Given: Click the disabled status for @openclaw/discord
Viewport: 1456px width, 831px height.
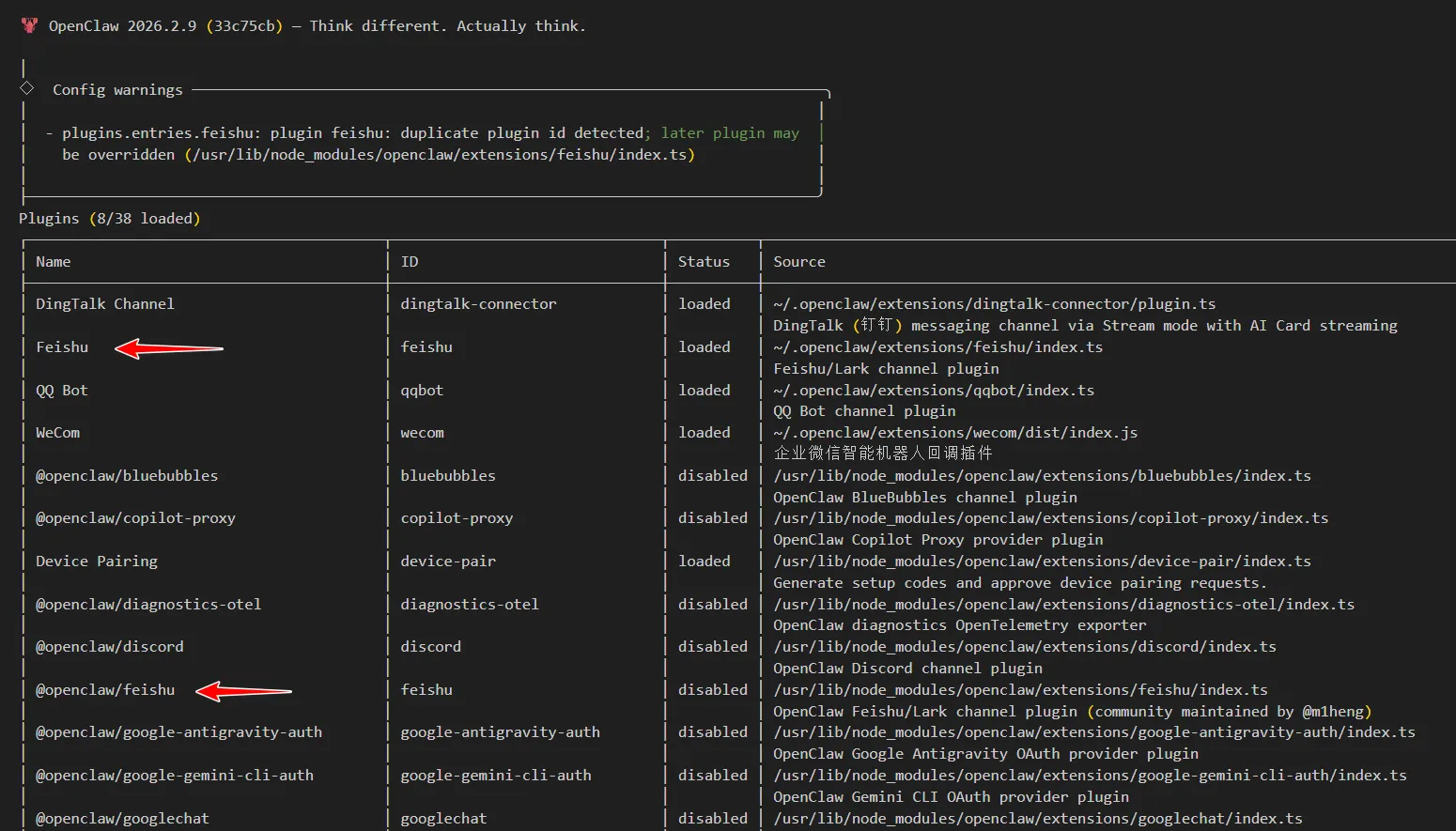Looking at the screenshot, I should click(x=713, y=647).
